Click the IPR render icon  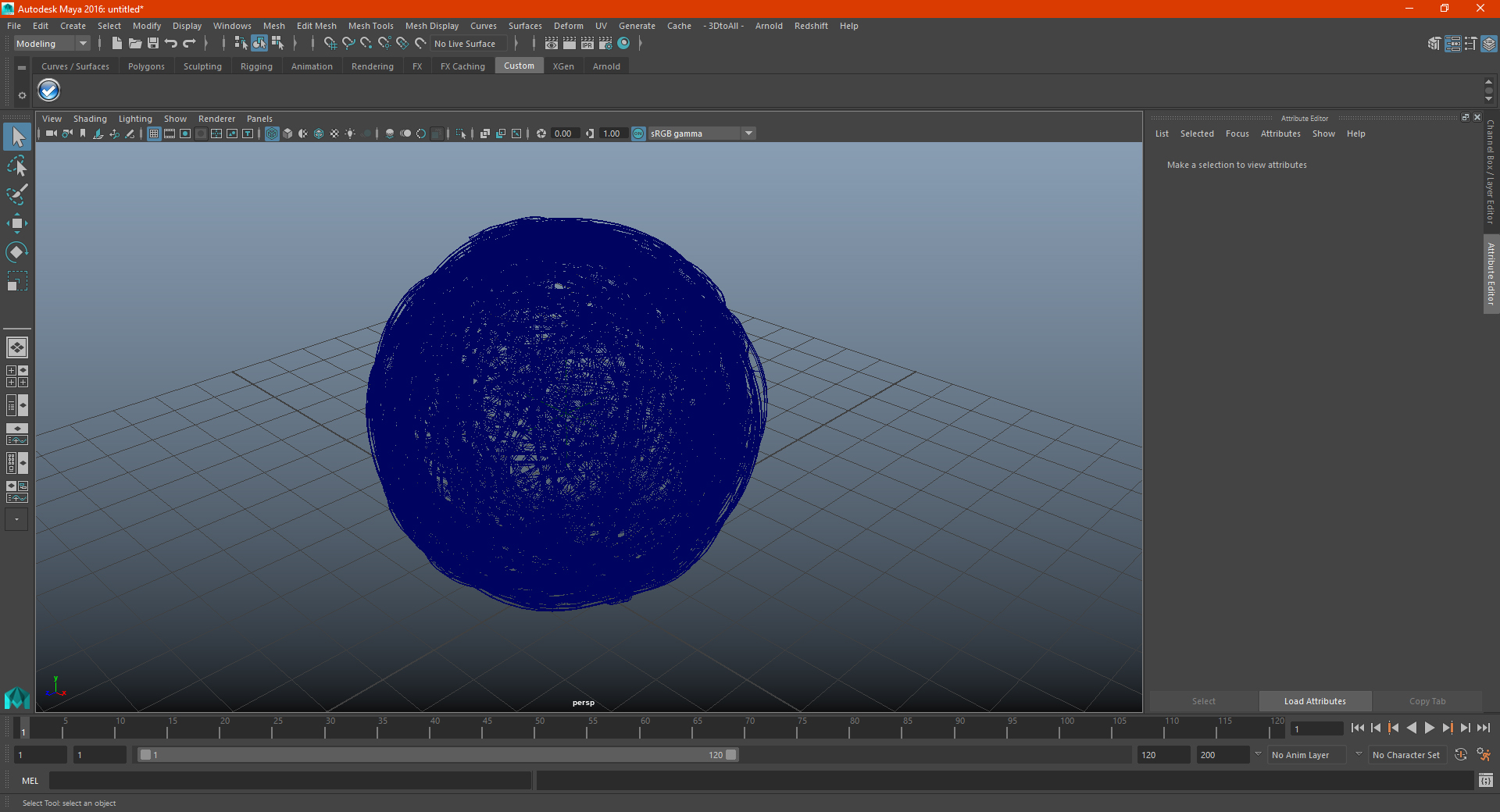587,44
